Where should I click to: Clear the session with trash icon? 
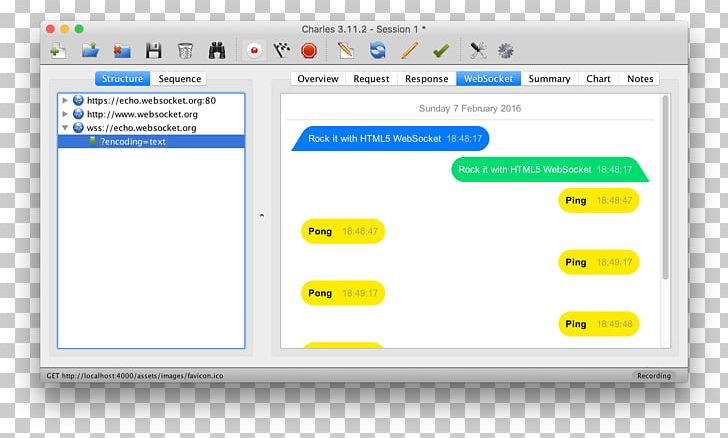click(185, 50)
